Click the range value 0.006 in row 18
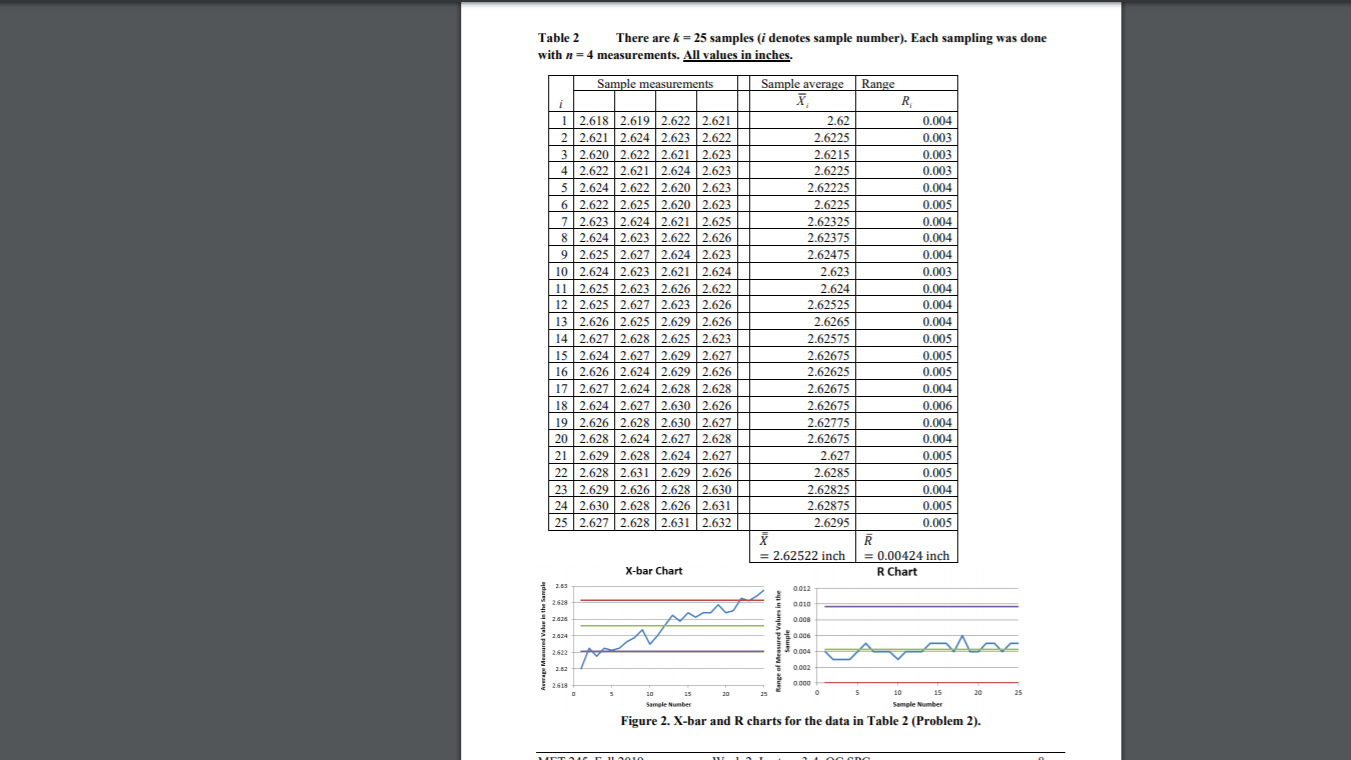This screenshot has width=1351, height=760. (938, 405)
